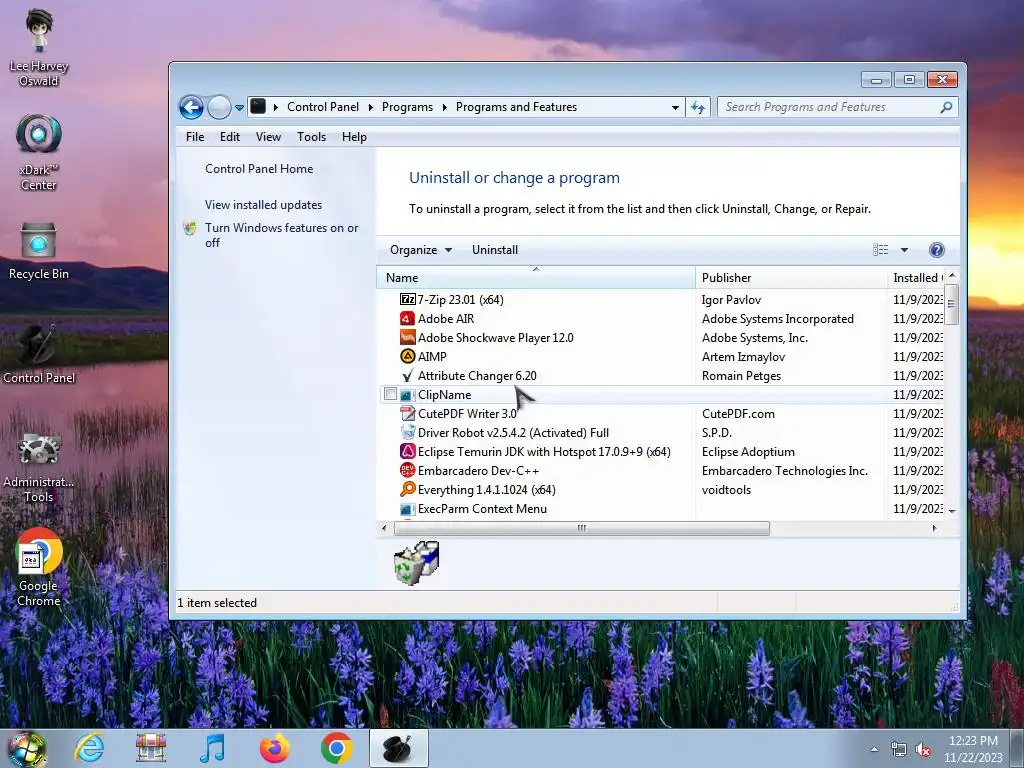Click the Programs and Features details pane icon
The height and width of the screenshot is (768, 1024).
[417, 563]
